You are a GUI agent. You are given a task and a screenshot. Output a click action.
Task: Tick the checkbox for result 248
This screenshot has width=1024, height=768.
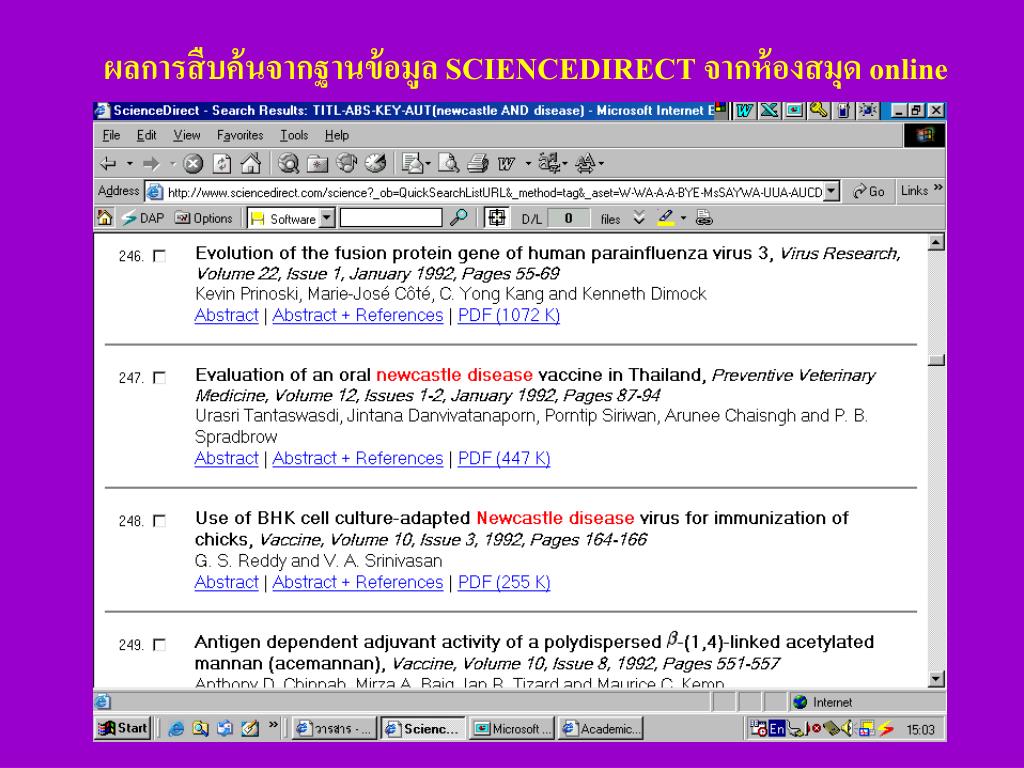159,520
